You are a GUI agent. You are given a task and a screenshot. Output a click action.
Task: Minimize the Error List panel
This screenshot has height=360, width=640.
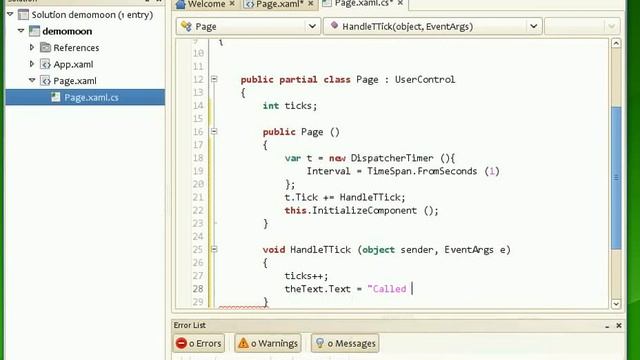point(607,326)
